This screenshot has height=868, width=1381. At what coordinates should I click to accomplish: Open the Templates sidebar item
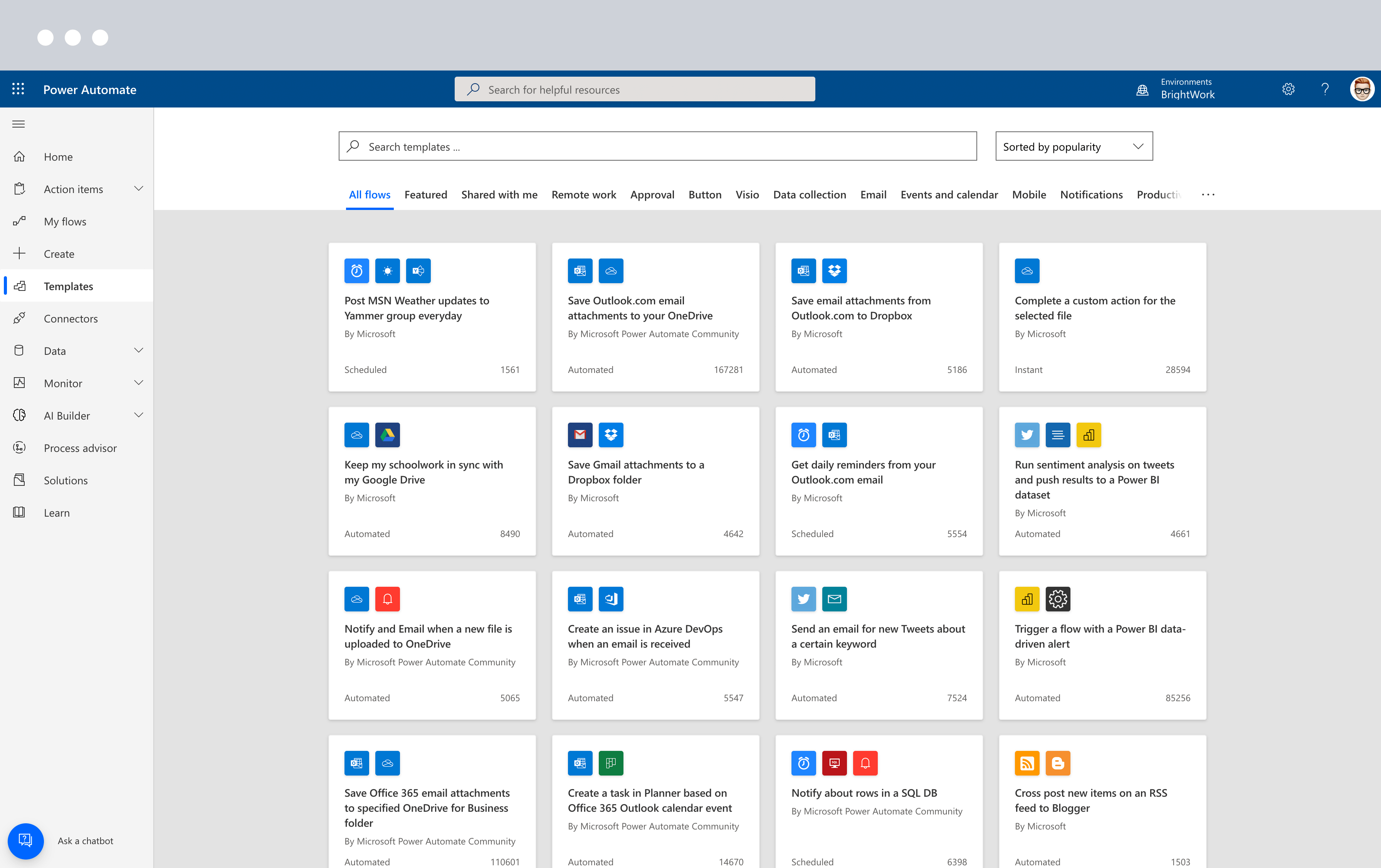pyautogui.click(x=77, y=285)
